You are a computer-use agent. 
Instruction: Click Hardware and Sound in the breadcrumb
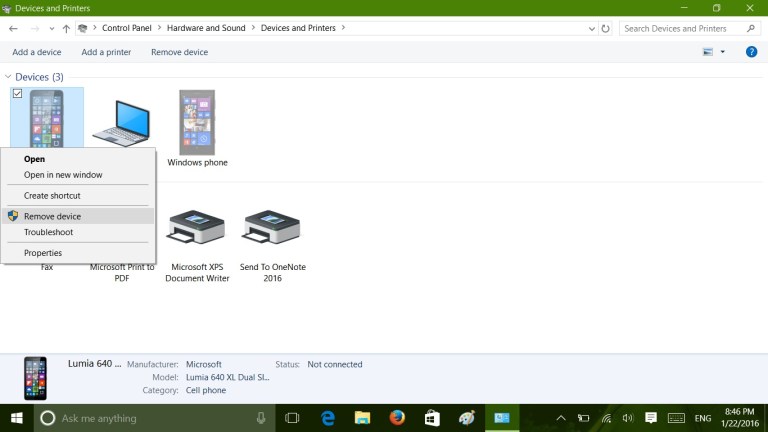(x=206, y=28)
